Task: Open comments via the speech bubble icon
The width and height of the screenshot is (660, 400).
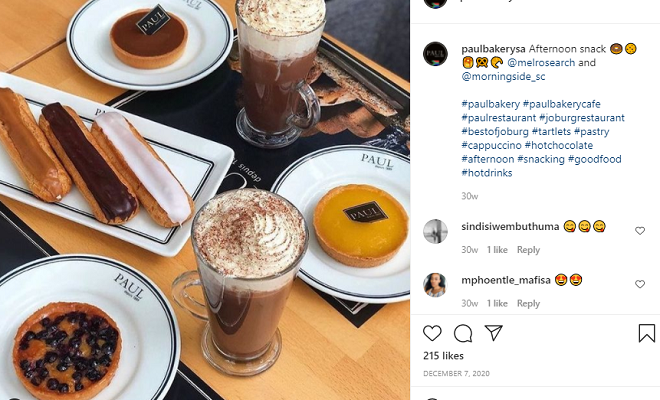Action: pyautogui.click(x=463, y=333)
